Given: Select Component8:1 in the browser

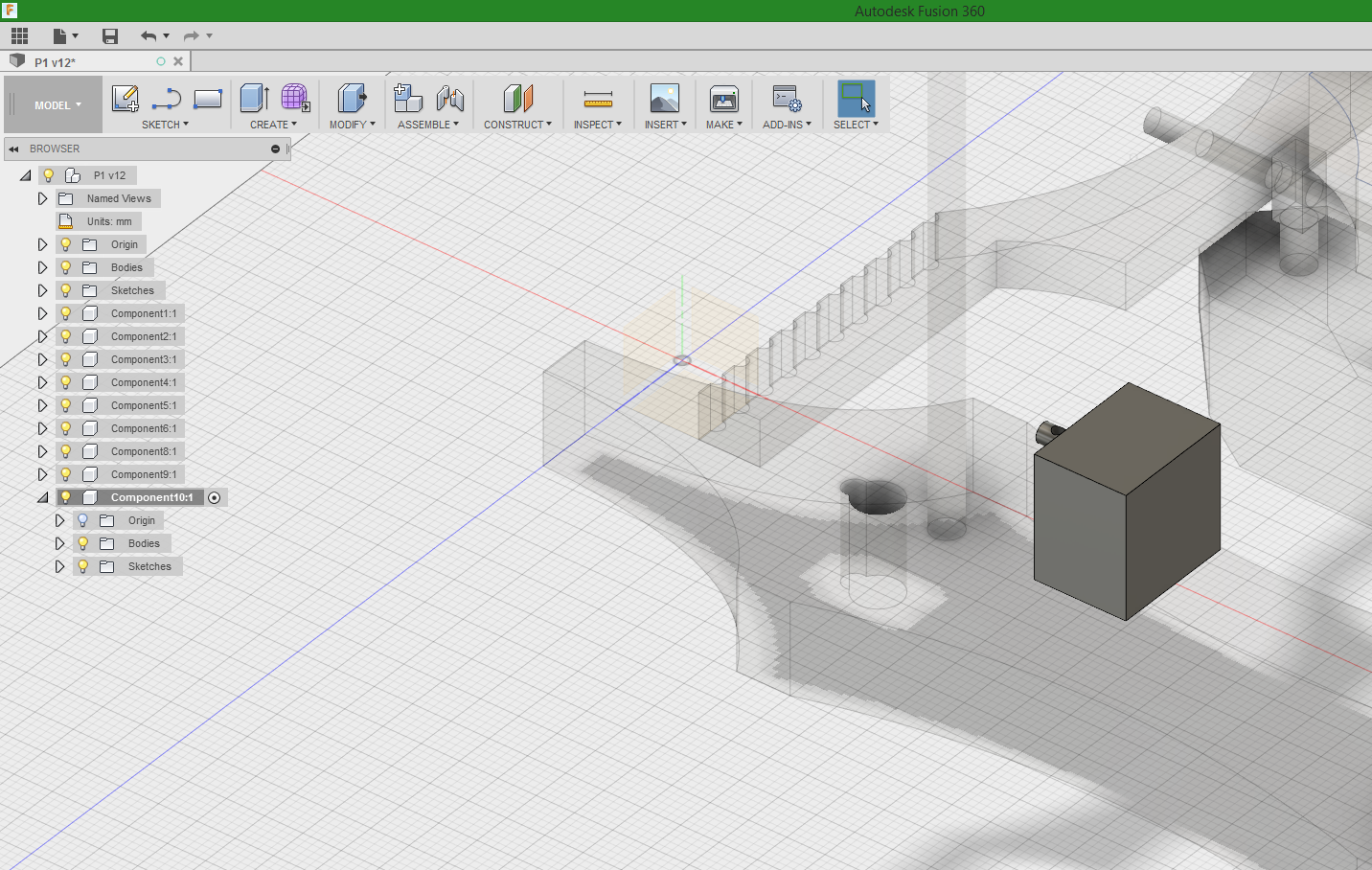Looking at the screenshot, I should [x=144, y=451].
